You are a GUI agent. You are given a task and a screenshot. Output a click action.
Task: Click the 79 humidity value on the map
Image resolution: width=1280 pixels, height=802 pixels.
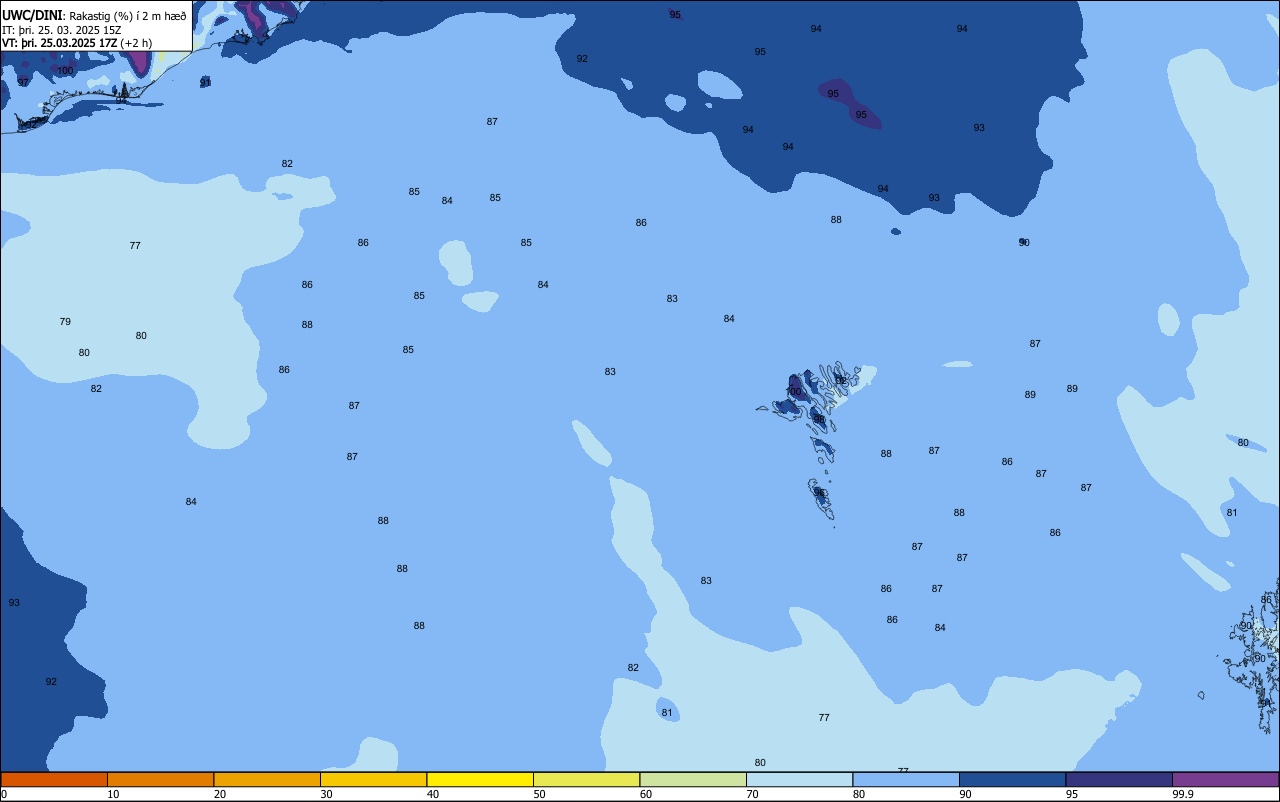click(x=65, y=322)
